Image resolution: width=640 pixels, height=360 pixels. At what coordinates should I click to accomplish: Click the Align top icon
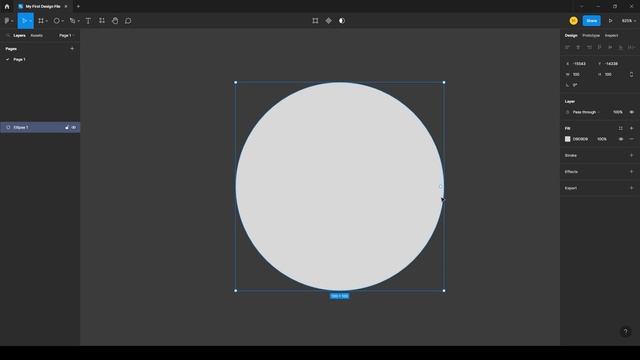[x=599, y=47]
